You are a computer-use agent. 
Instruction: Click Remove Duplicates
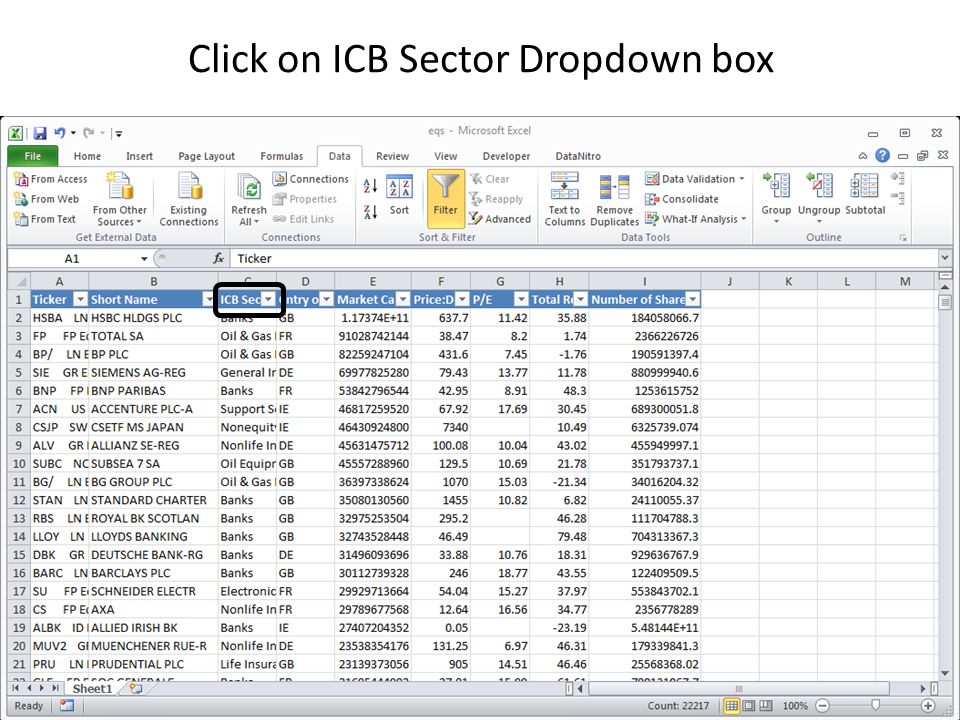point(614,200)
